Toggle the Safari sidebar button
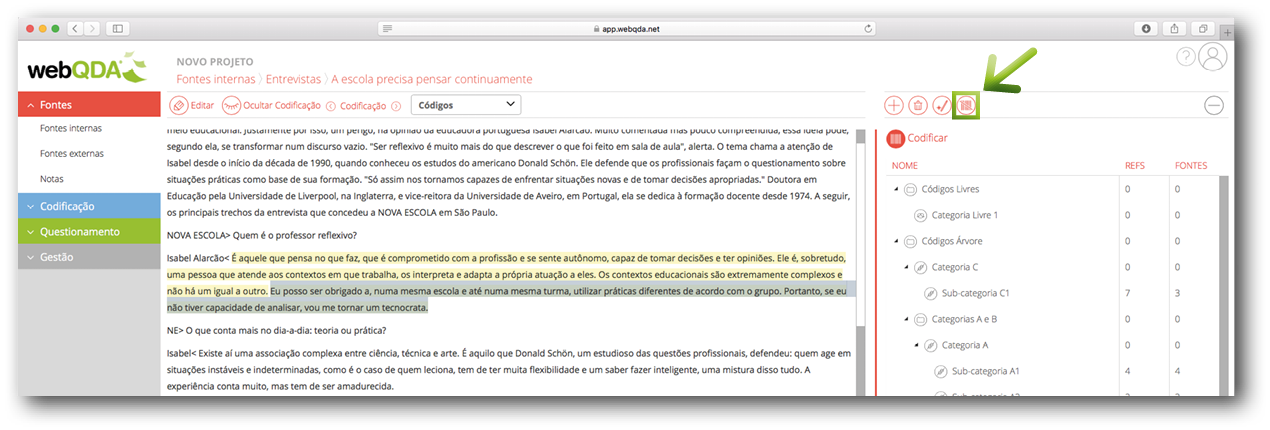Viewport: 1270px width, 430px height. (x=120, y=28)
